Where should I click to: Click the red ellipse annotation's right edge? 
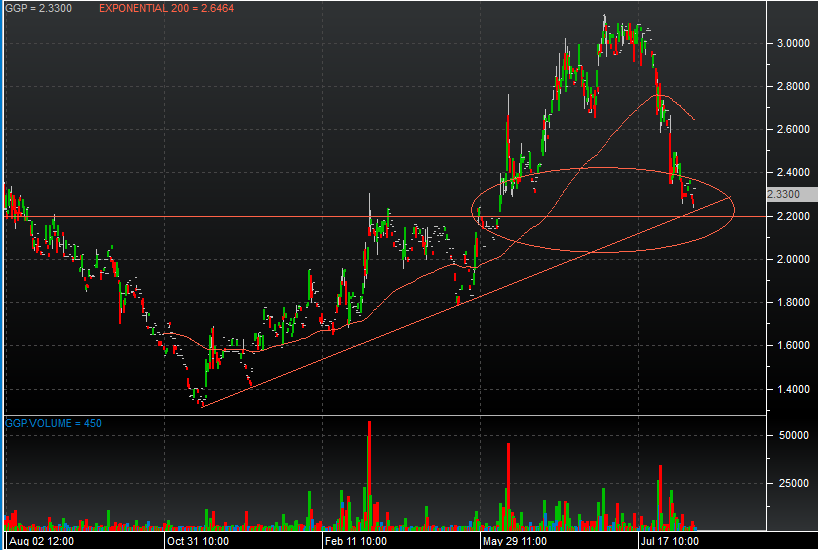pyautogui.click(x=735, y=209)
